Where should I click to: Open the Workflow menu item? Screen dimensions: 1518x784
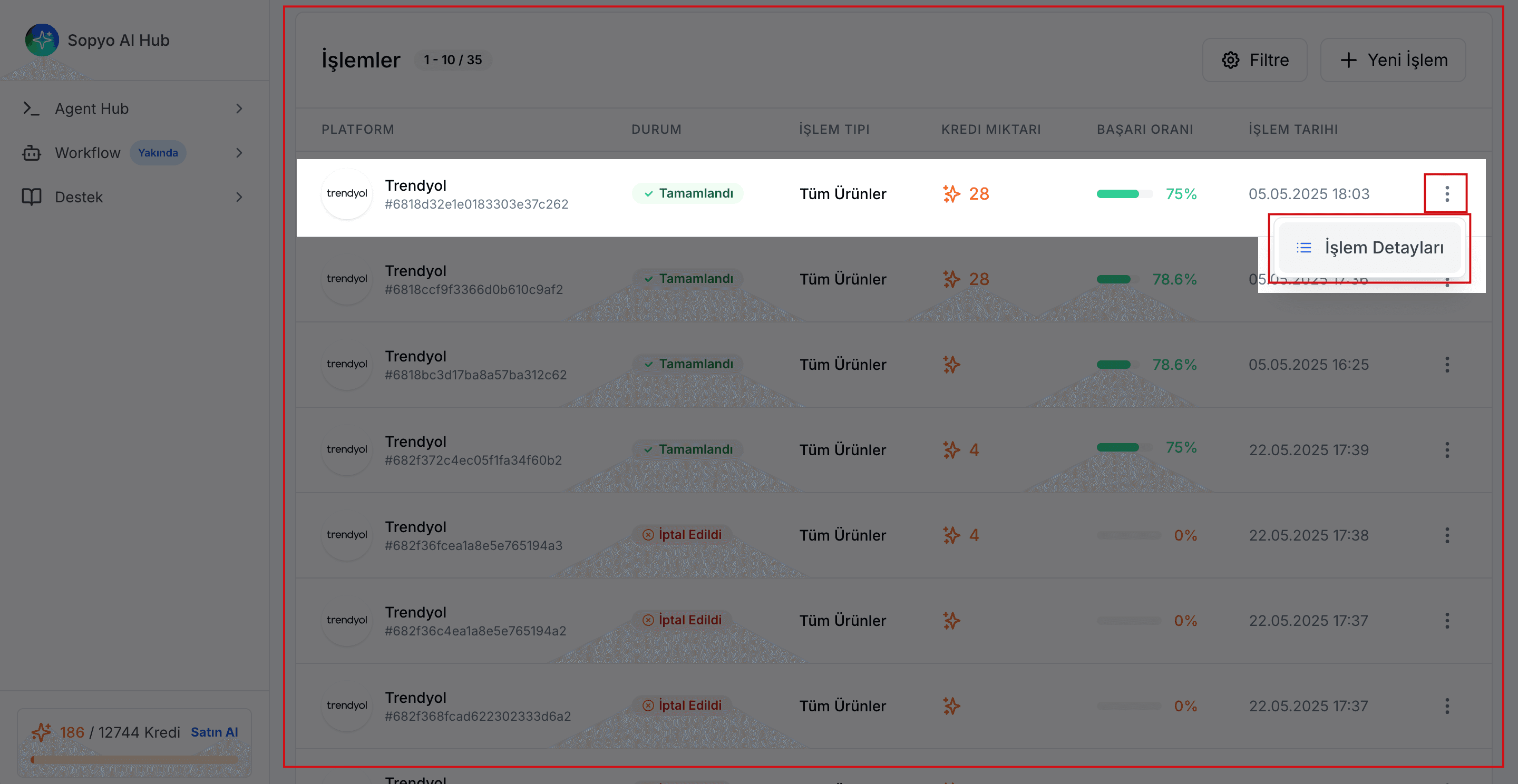click(x=133, y=153)
